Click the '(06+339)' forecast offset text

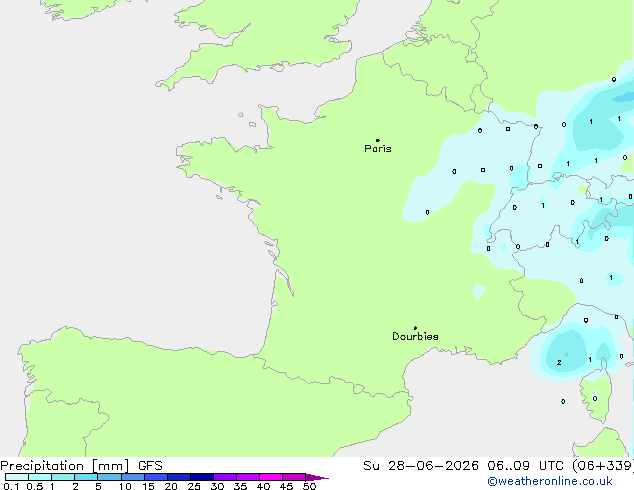pos(603,466)
